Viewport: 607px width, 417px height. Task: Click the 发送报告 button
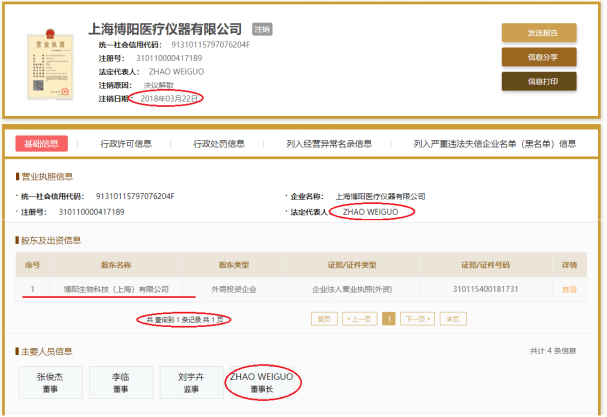[539, 33]
